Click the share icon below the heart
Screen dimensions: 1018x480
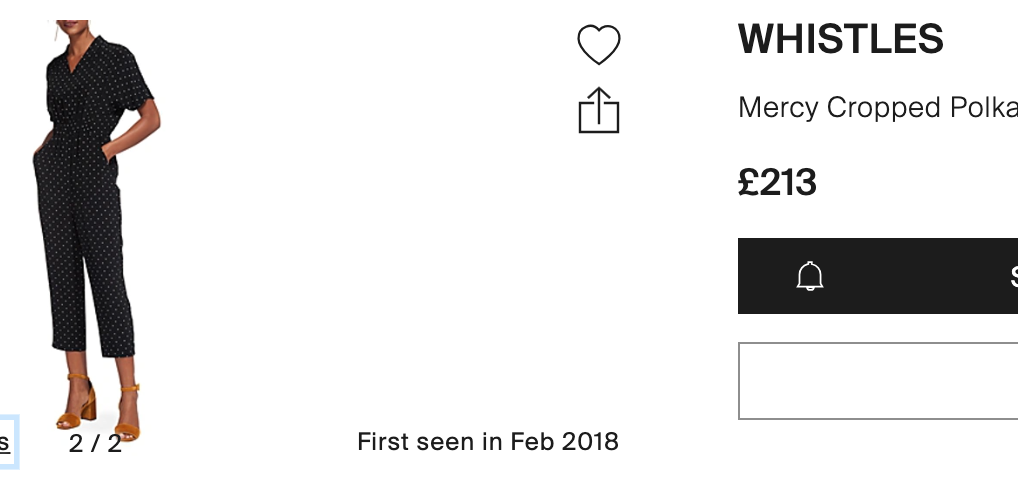(x=599, y=110)
